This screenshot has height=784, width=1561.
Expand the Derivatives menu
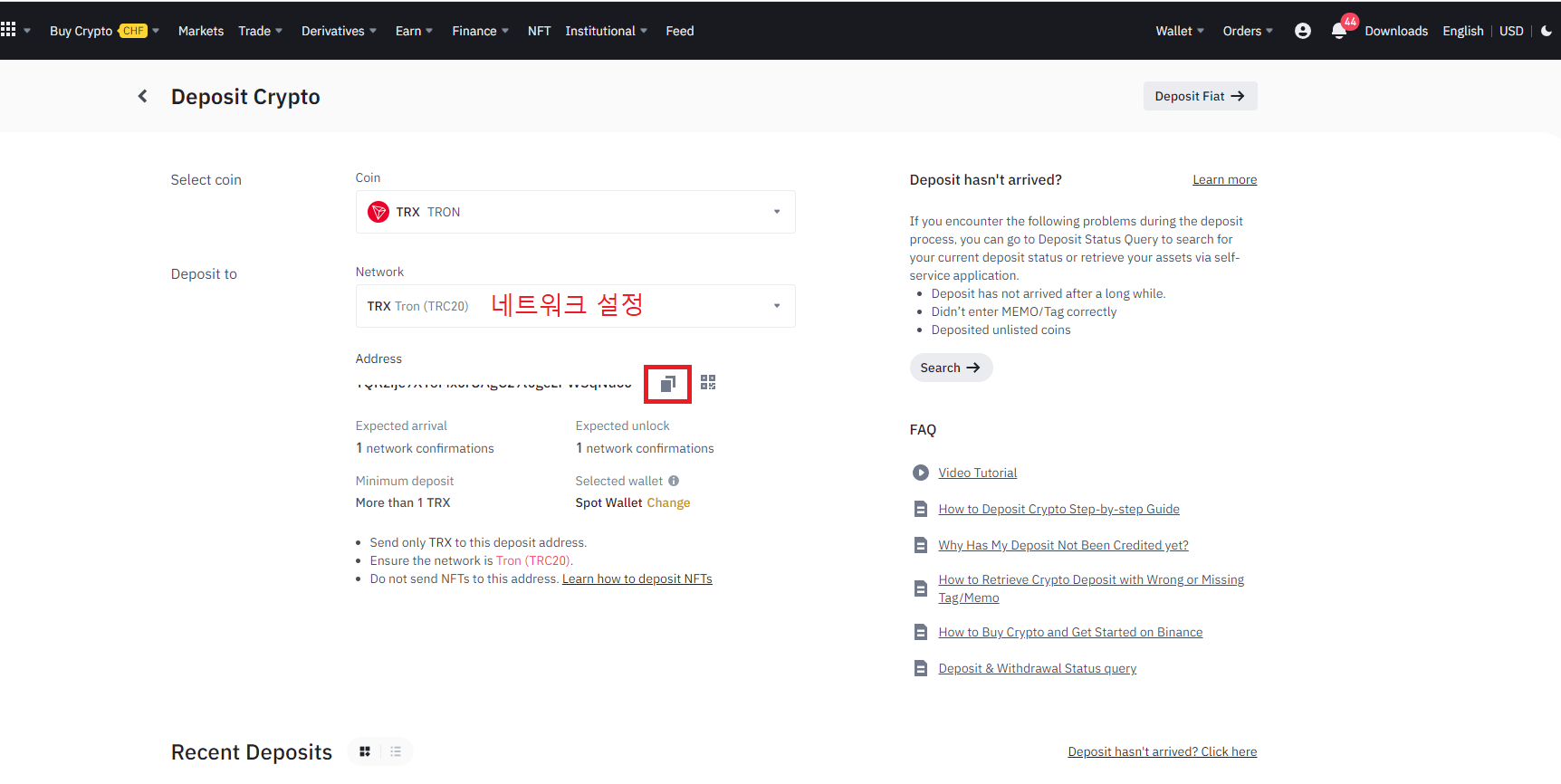click(340, 31)
